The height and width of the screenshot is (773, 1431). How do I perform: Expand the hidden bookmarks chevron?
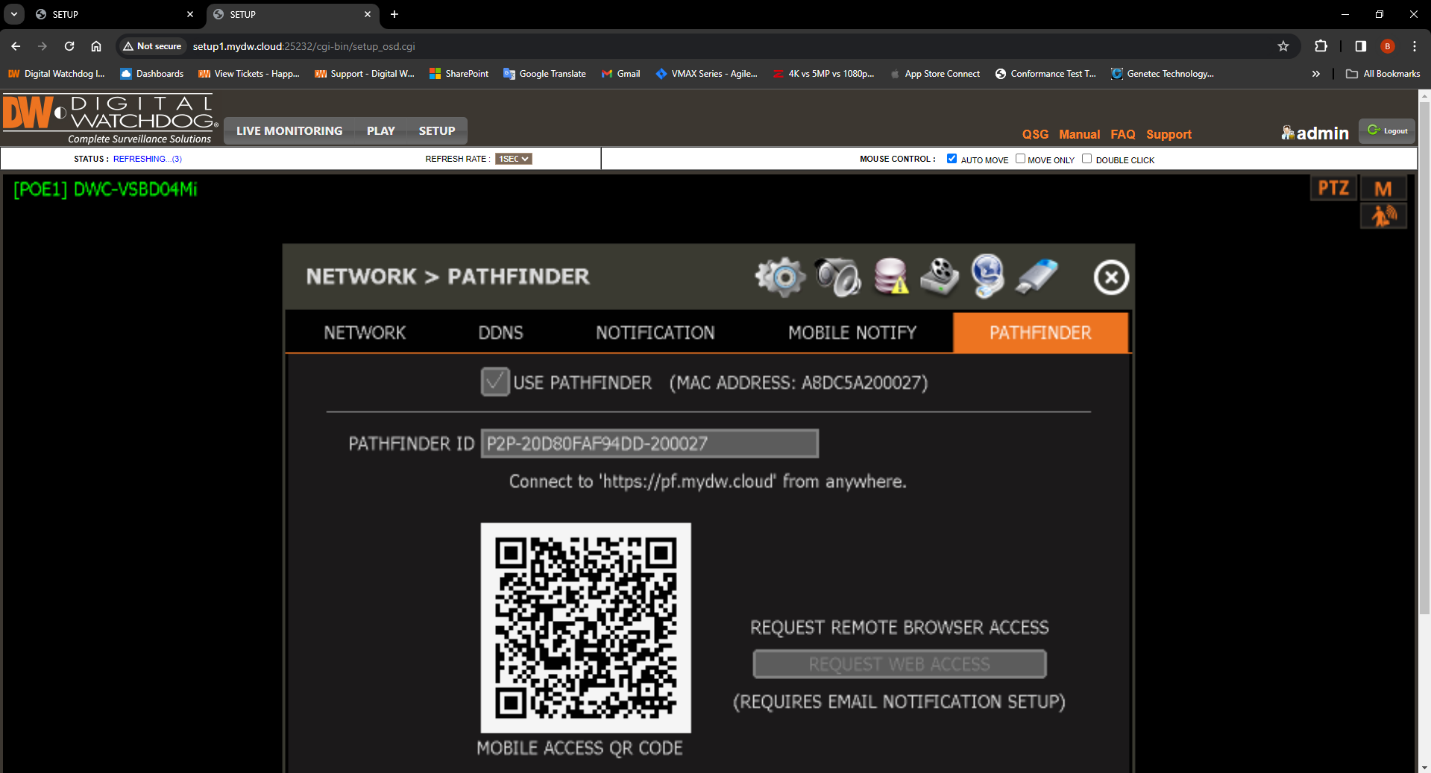coord(1316,74)
